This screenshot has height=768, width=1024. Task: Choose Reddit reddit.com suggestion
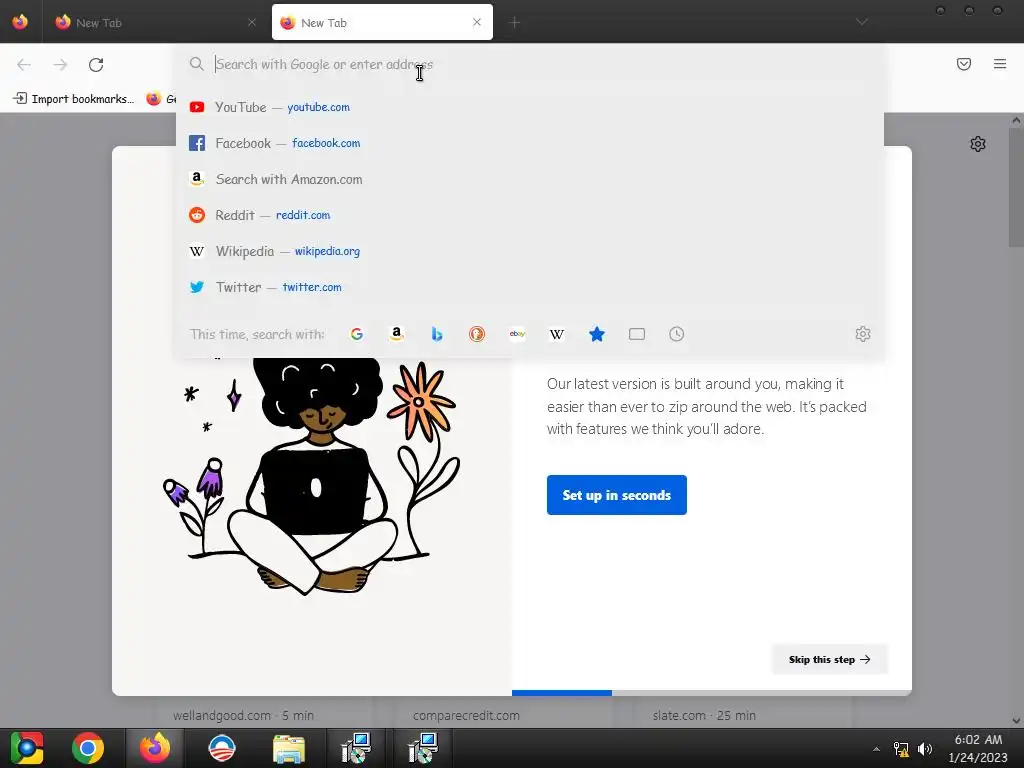530,215
